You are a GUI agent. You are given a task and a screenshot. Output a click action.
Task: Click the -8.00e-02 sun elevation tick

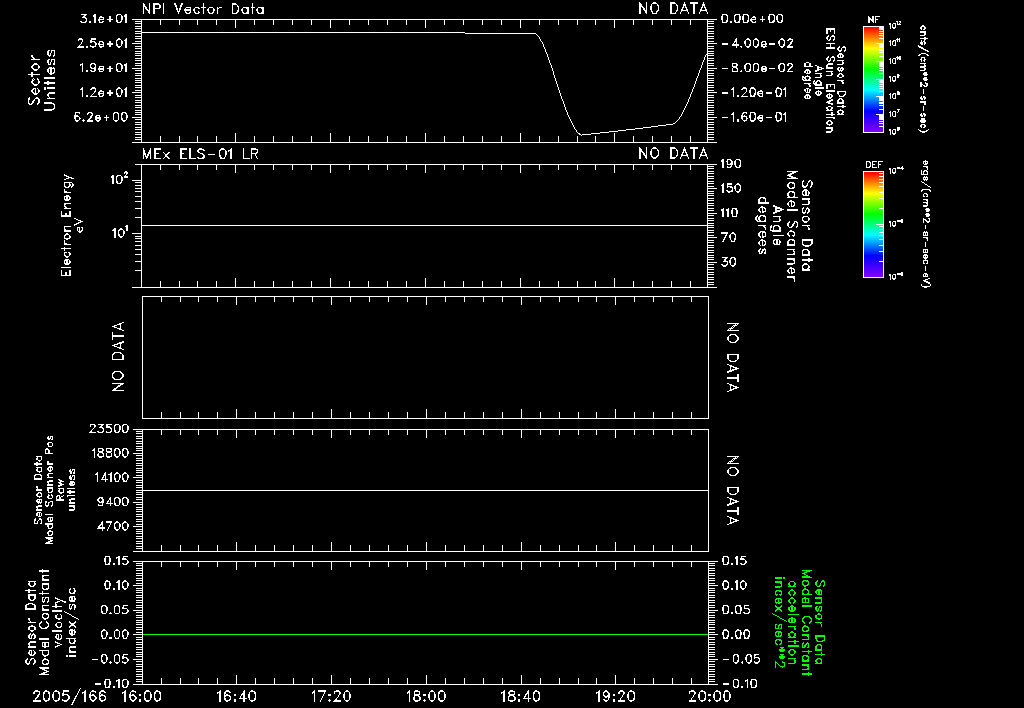click(x=758, y=68)
